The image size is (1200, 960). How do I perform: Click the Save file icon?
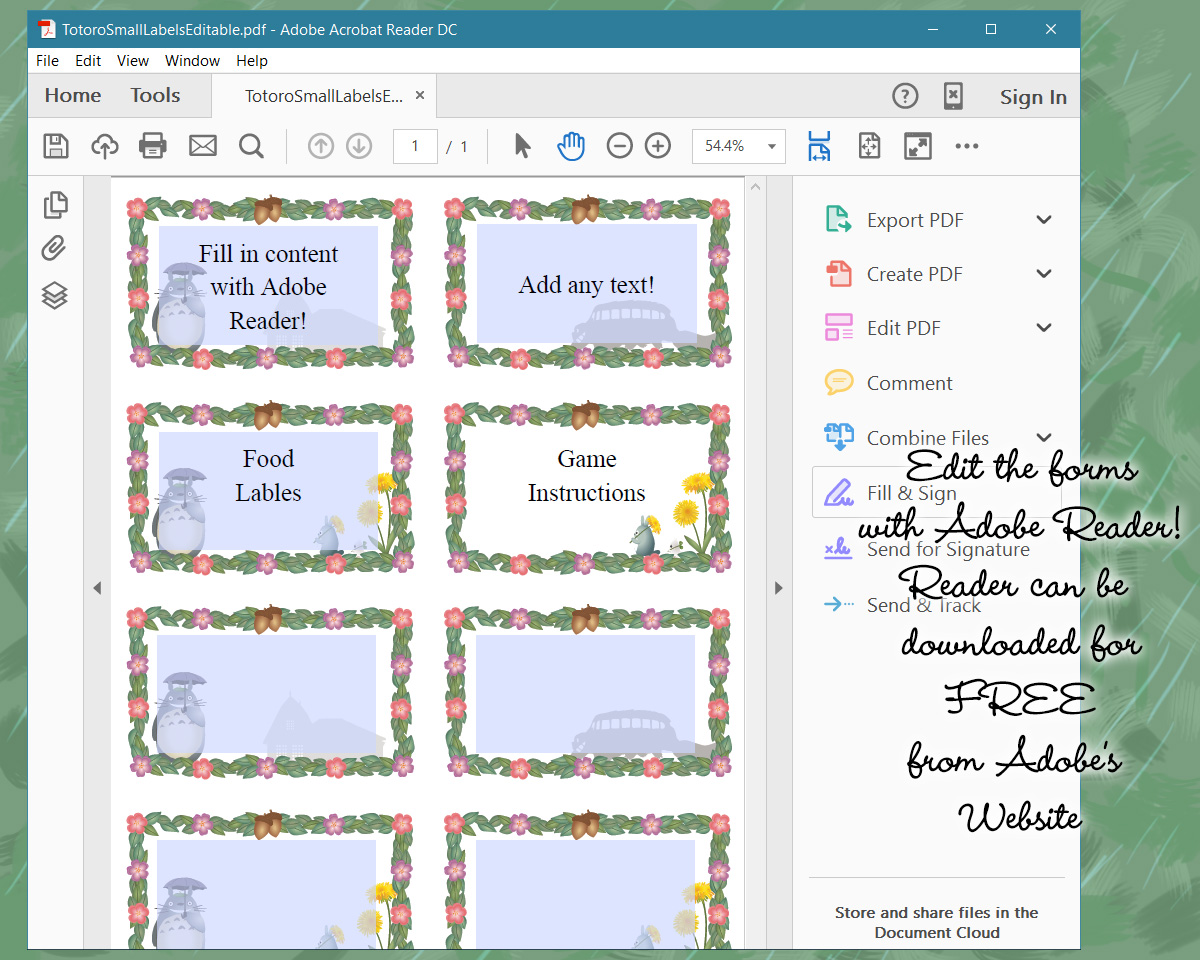tap(56, 146)
